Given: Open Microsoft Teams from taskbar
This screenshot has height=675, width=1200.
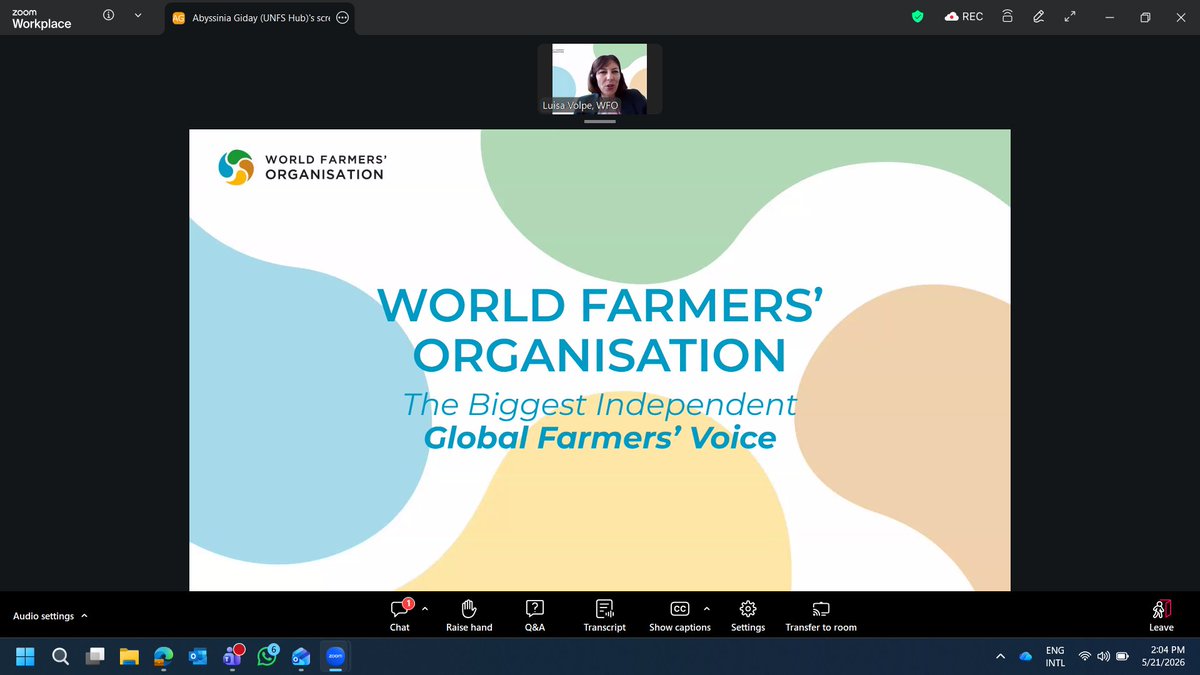Looking at the screenshot, I should tap(233, 656).
